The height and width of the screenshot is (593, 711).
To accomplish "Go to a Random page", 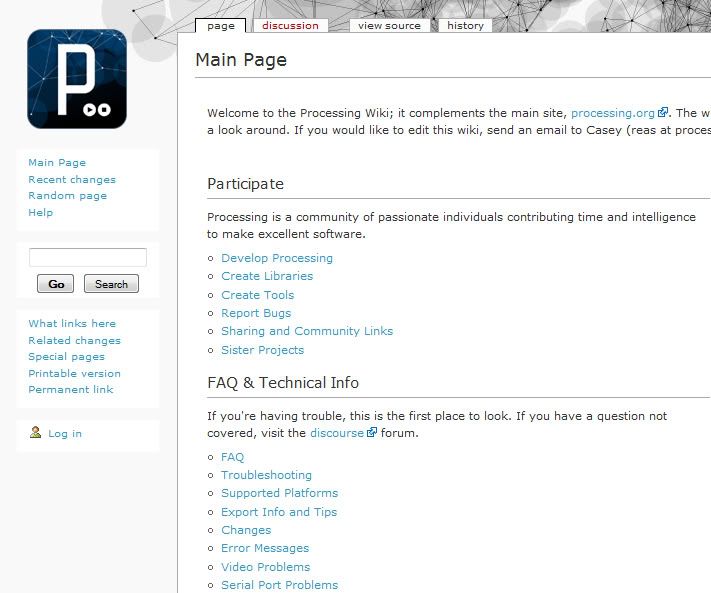I will (x=67, y=196).
